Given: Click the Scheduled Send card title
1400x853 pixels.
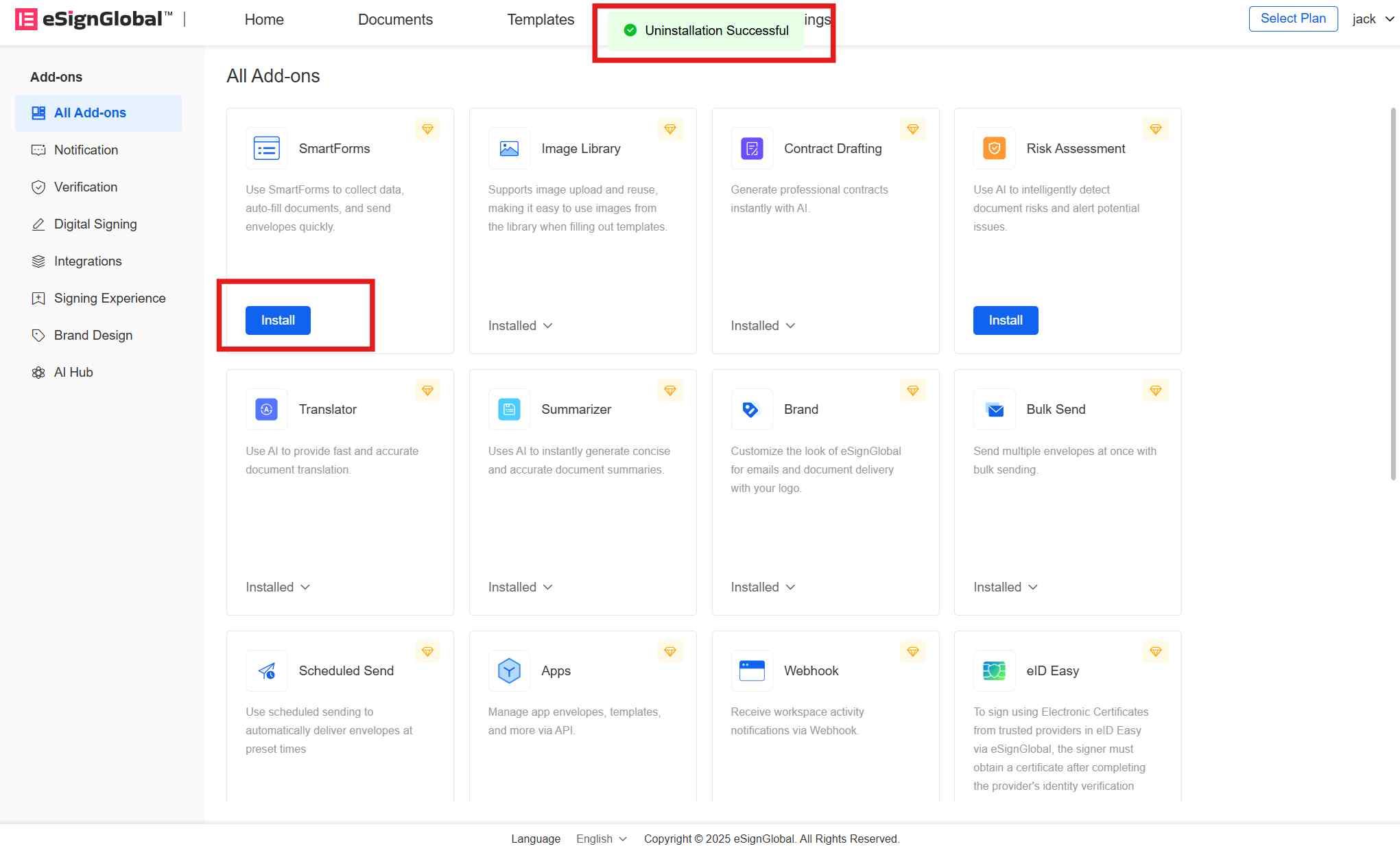Looking at the screenshot, I should (346, 670).
